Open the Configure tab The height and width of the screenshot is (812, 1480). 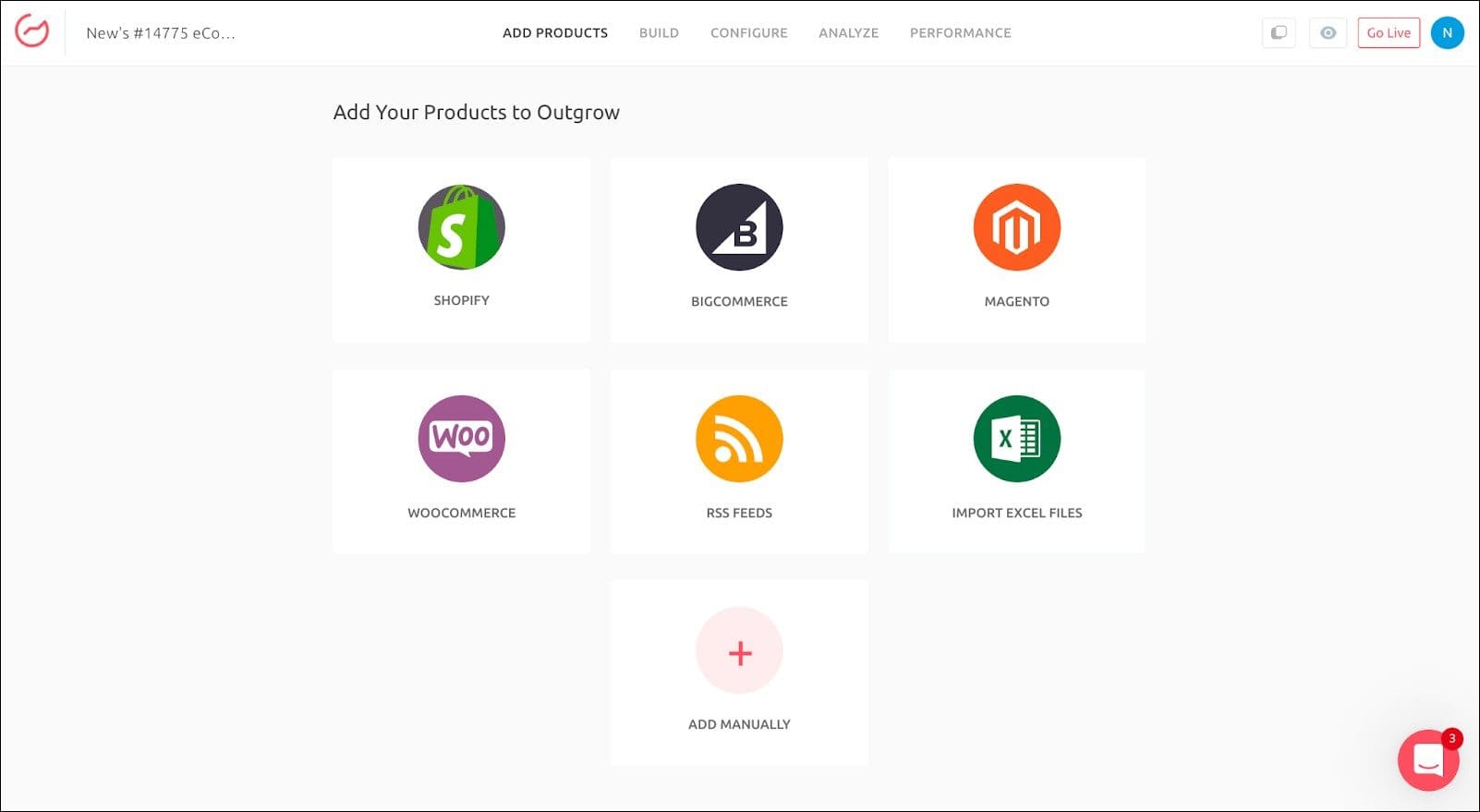point(748,33)
